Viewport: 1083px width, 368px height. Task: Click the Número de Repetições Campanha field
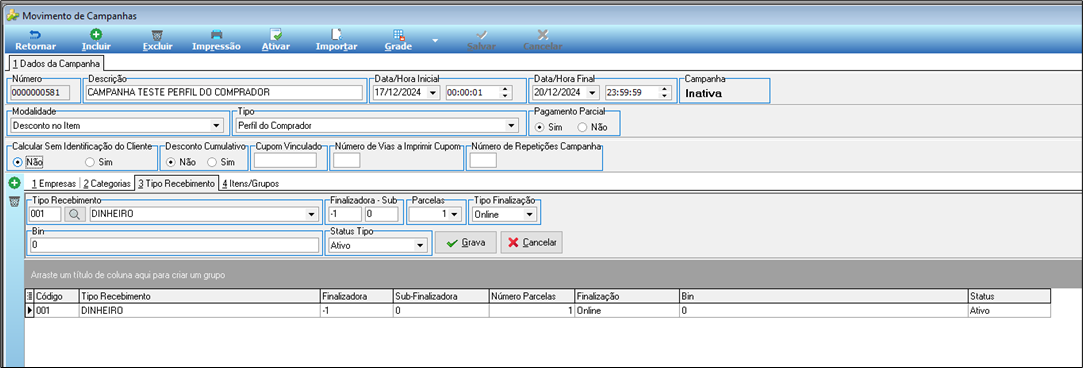coord(483,160)
